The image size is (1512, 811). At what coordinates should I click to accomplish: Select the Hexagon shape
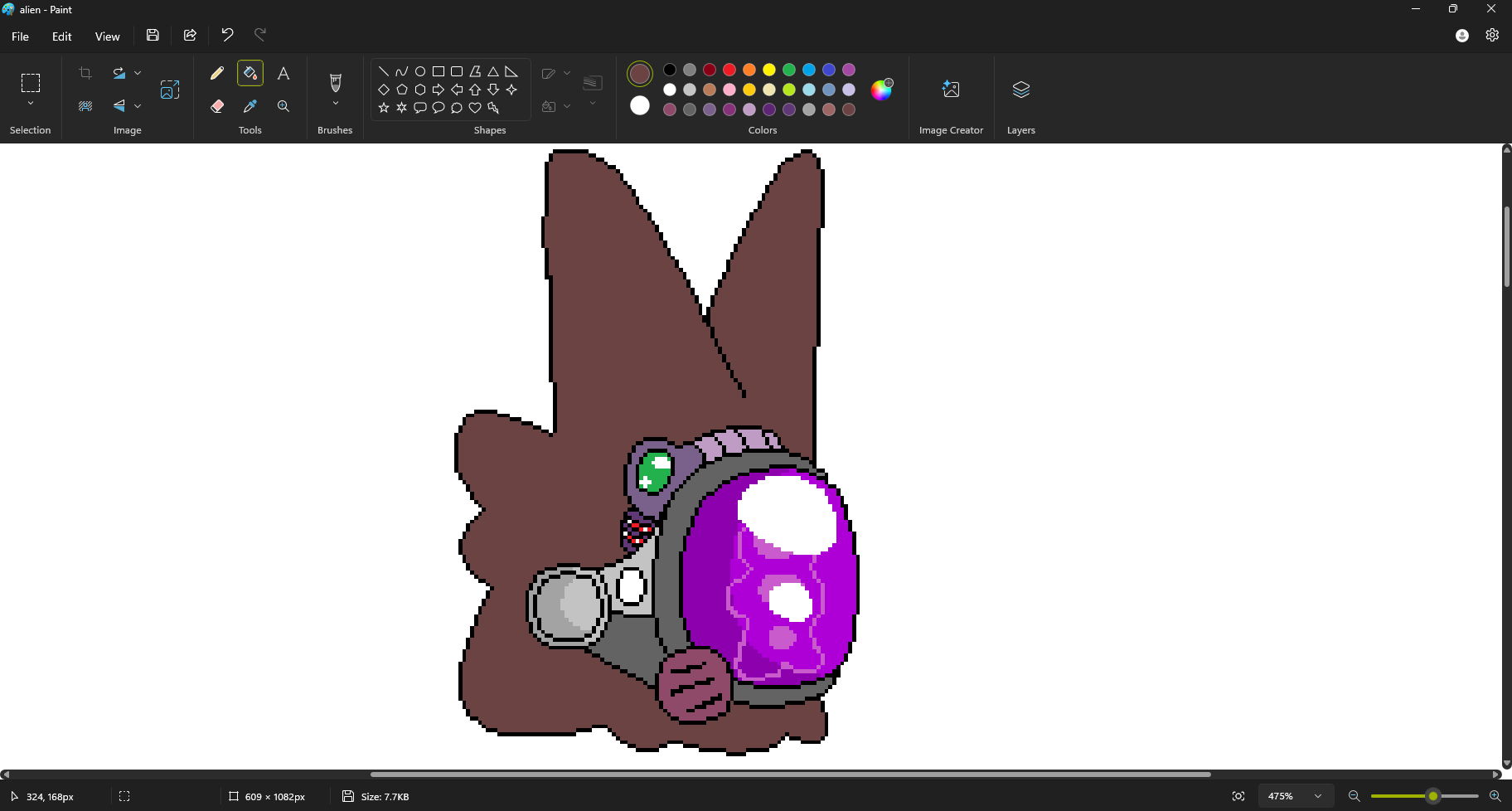[420, 90]
